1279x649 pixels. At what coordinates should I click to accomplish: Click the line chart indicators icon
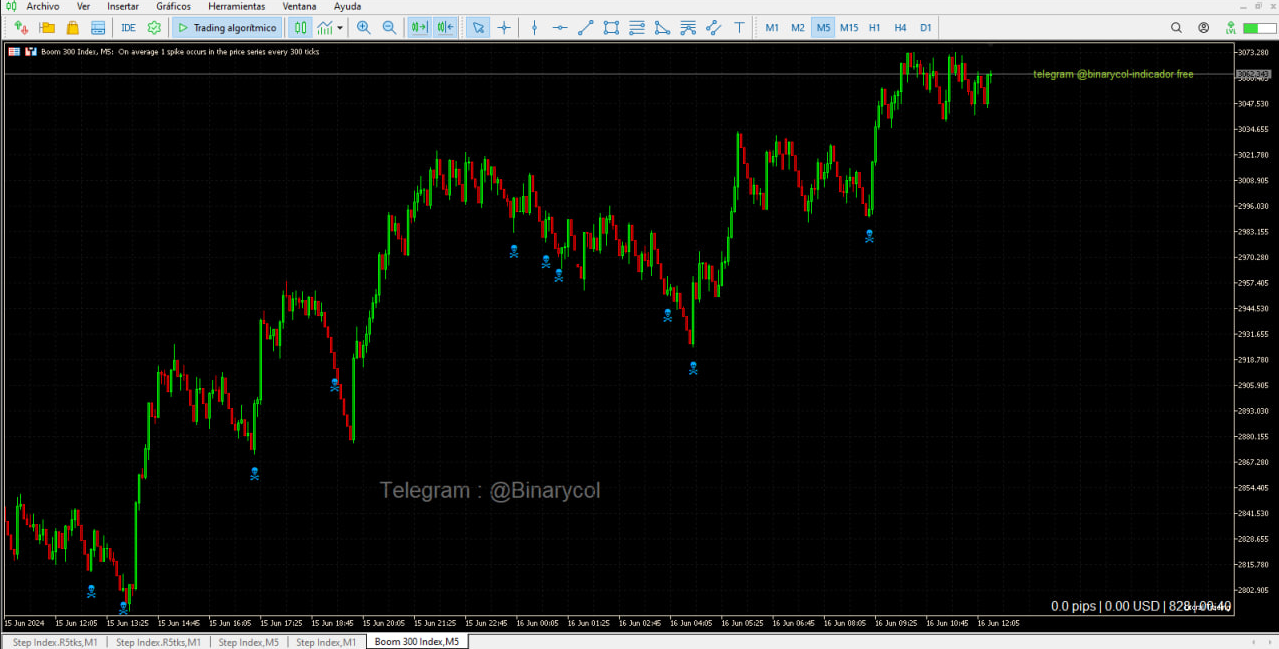click(x=325, y=28)
